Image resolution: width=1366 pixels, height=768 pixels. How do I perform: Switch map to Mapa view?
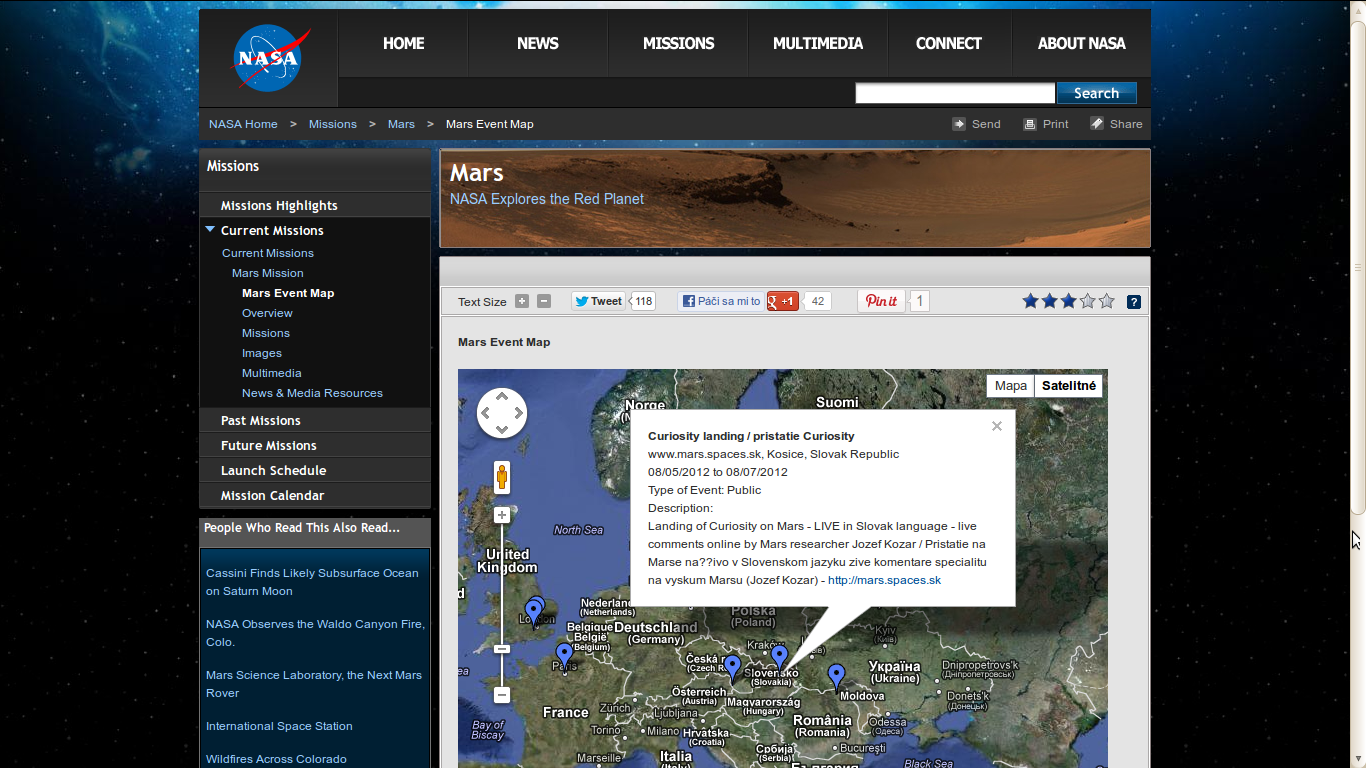coord(1010,386)
